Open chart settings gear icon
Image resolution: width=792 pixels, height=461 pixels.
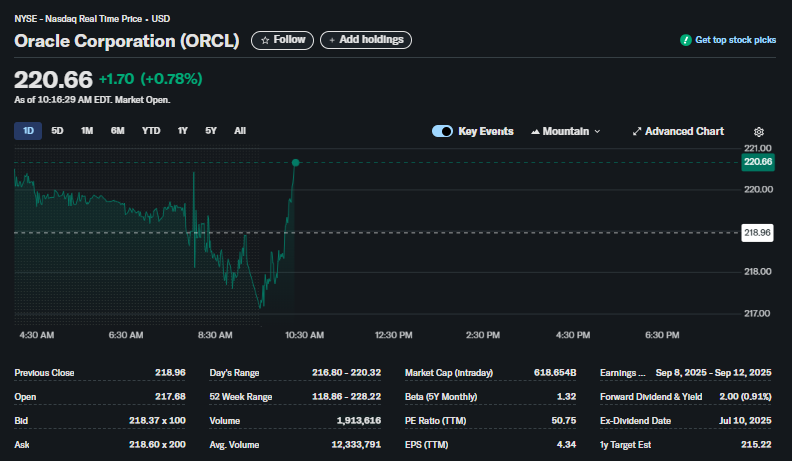click(759, 132)
